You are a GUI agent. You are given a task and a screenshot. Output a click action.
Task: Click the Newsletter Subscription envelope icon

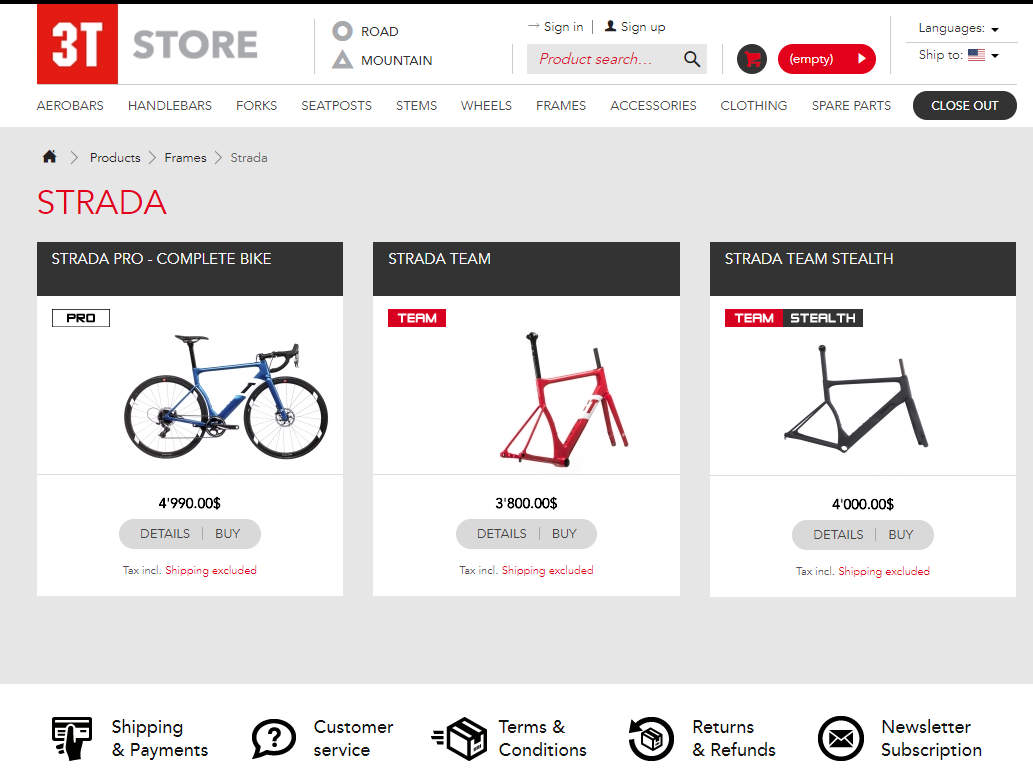[x=840, y=739]
